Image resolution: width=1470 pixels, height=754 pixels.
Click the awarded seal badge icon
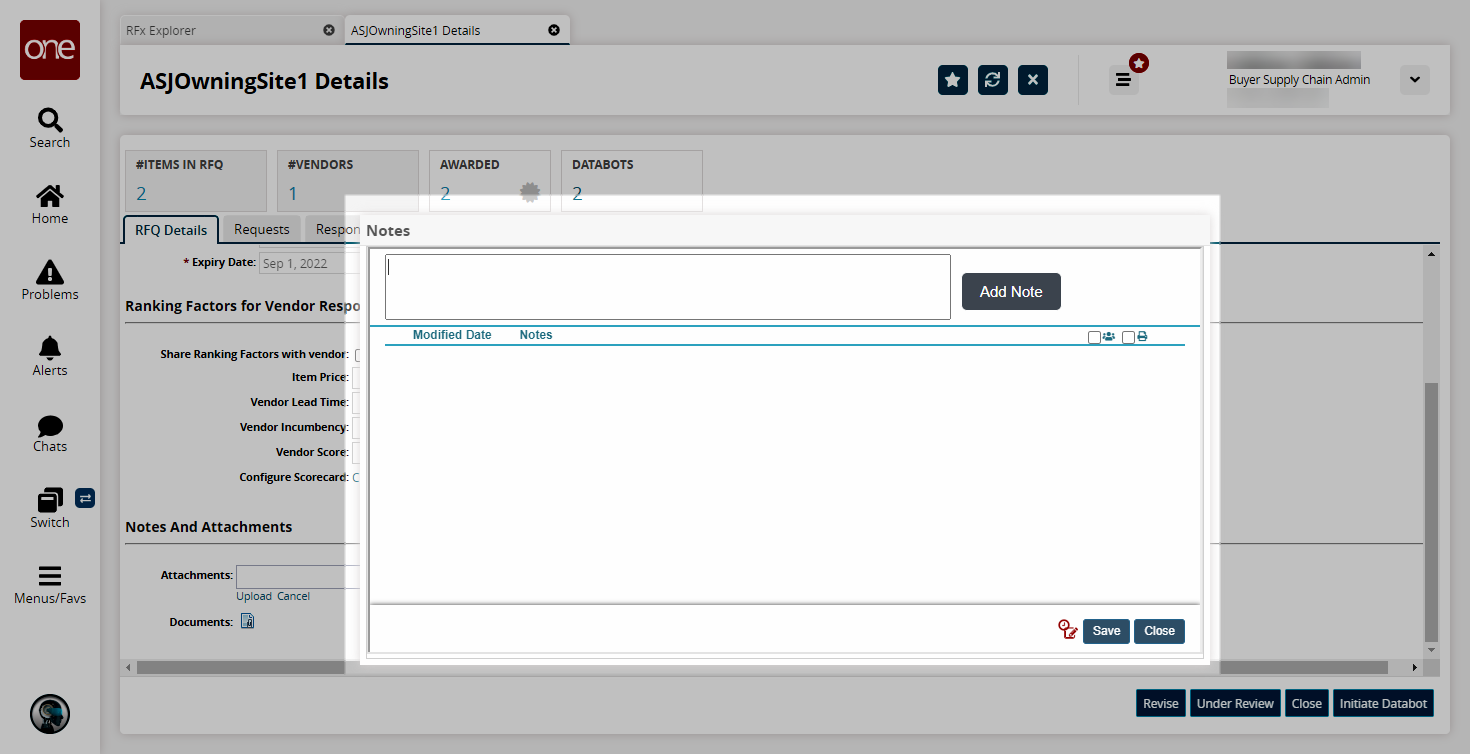point(531,193)
